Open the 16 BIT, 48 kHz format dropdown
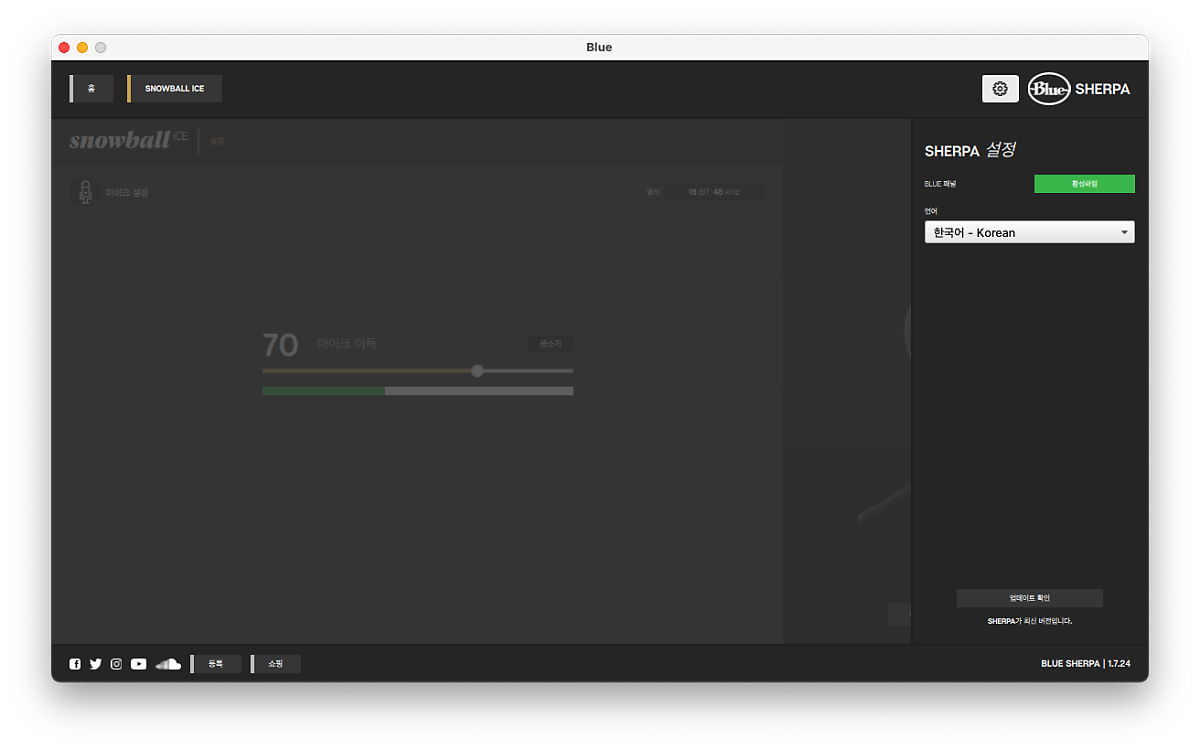The width and height of the screenshot is (1200, 750). (x=714, y=192)
